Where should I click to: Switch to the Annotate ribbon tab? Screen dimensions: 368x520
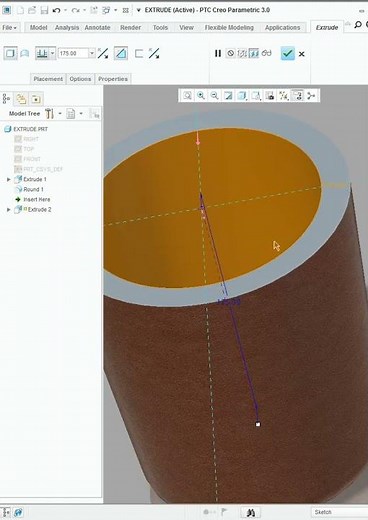point(97,28)
